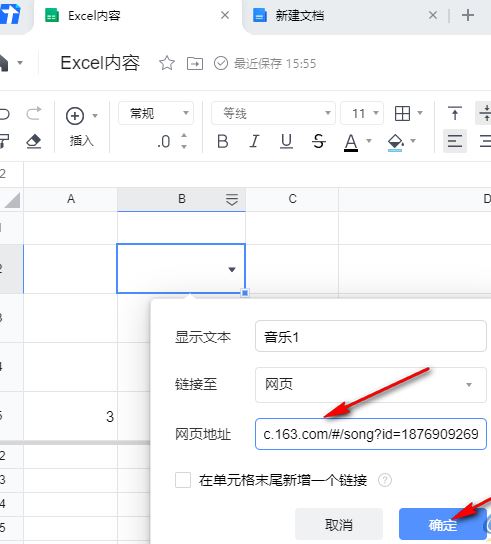Open the borders tool
Screen dimensions: 491x544
[x=403, y=113]
